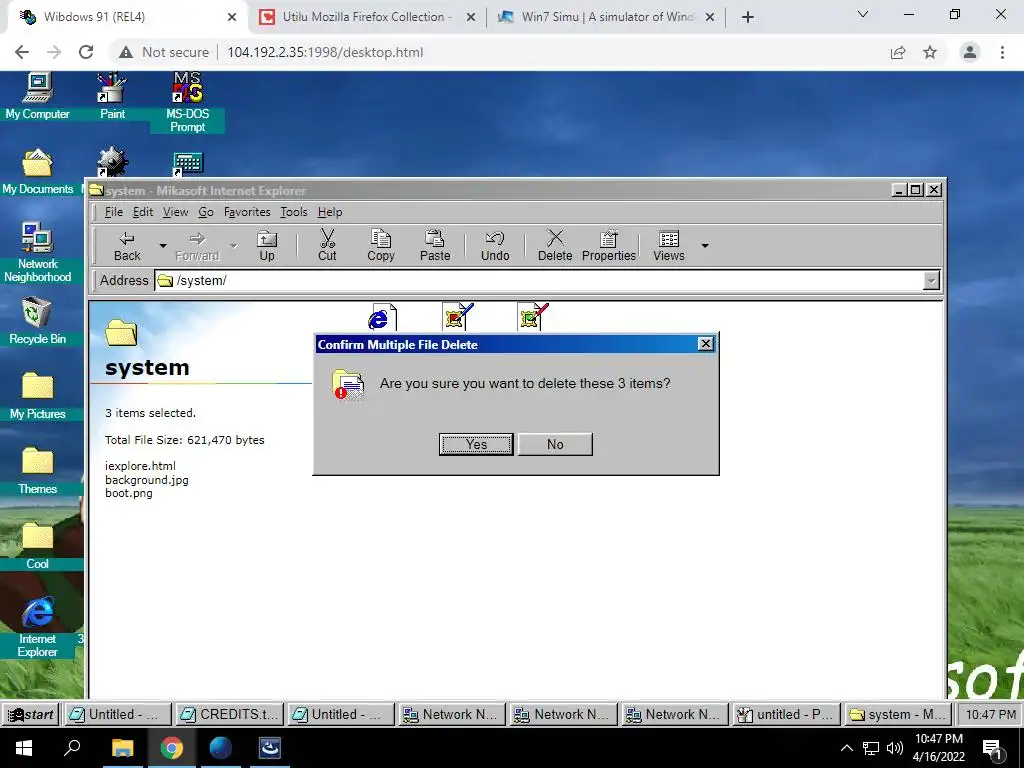Switch to the Win7 Simu tab
Image resolution: width=1024 pixels, height=768 pixels.
pos(607,17)
